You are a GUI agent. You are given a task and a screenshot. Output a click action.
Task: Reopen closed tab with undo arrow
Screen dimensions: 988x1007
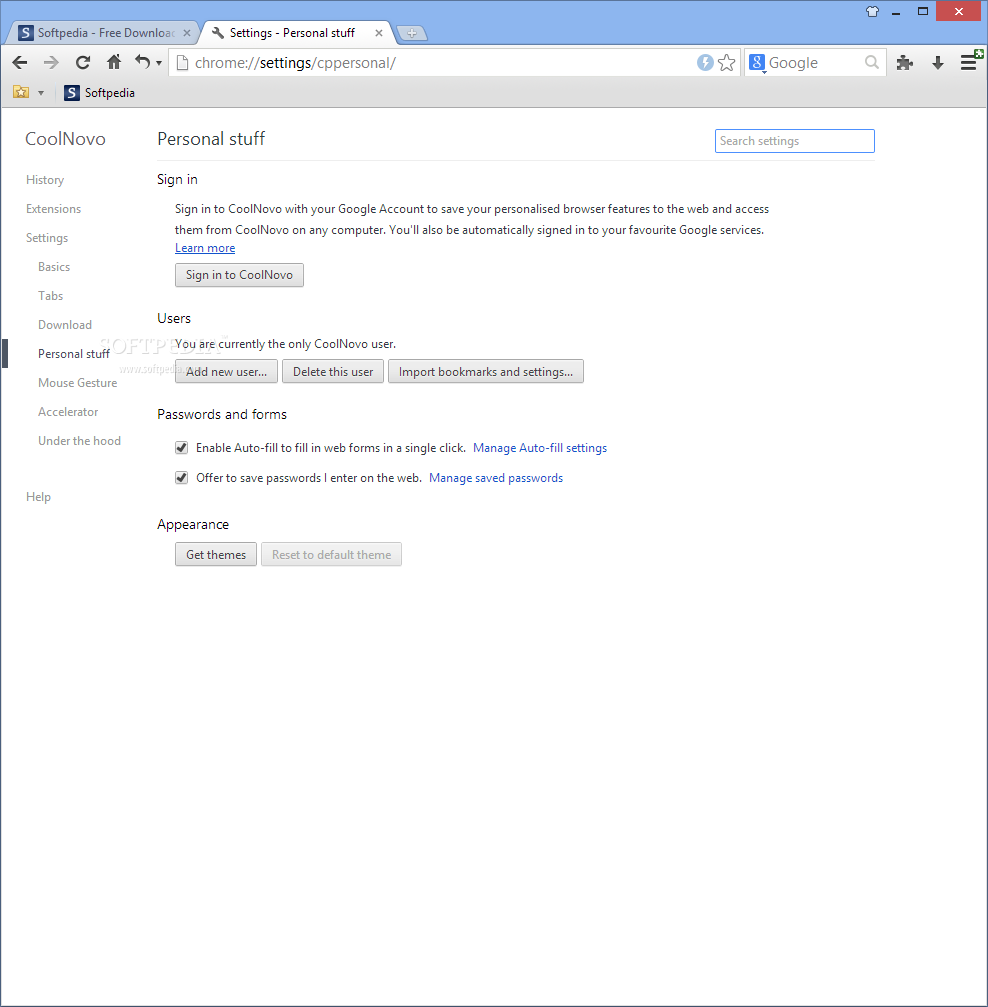point(143,62)
